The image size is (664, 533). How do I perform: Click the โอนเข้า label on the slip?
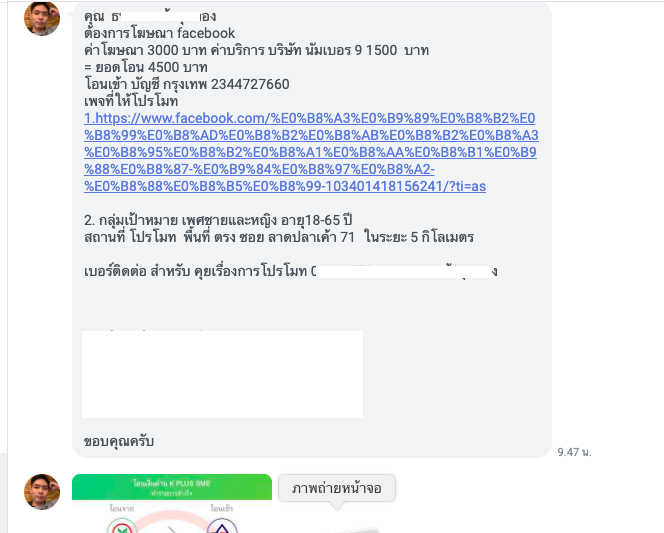click(x=221, y=508)
